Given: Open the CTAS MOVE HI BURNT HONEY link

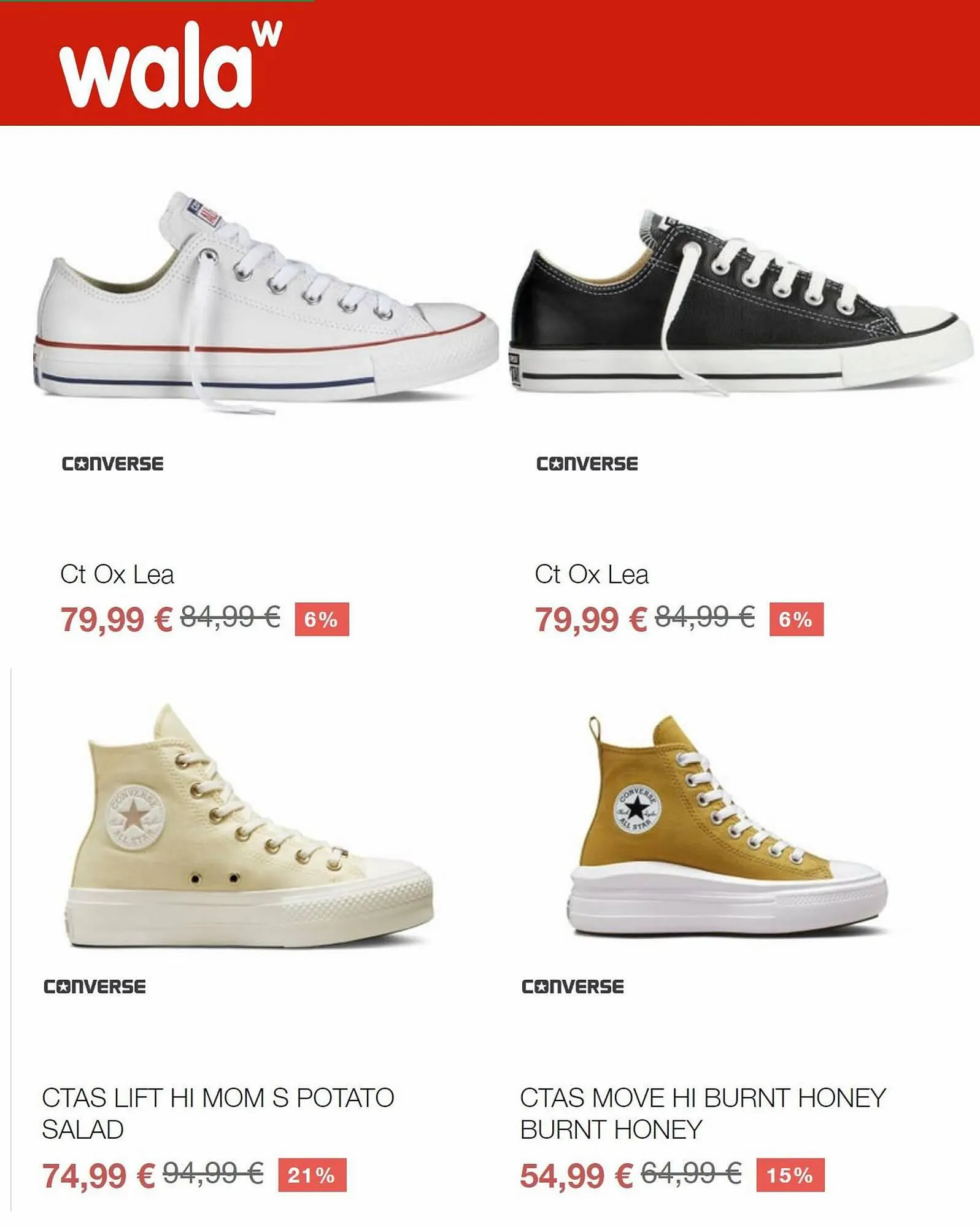Looking at the screenshot, I should pos(703,1114).
